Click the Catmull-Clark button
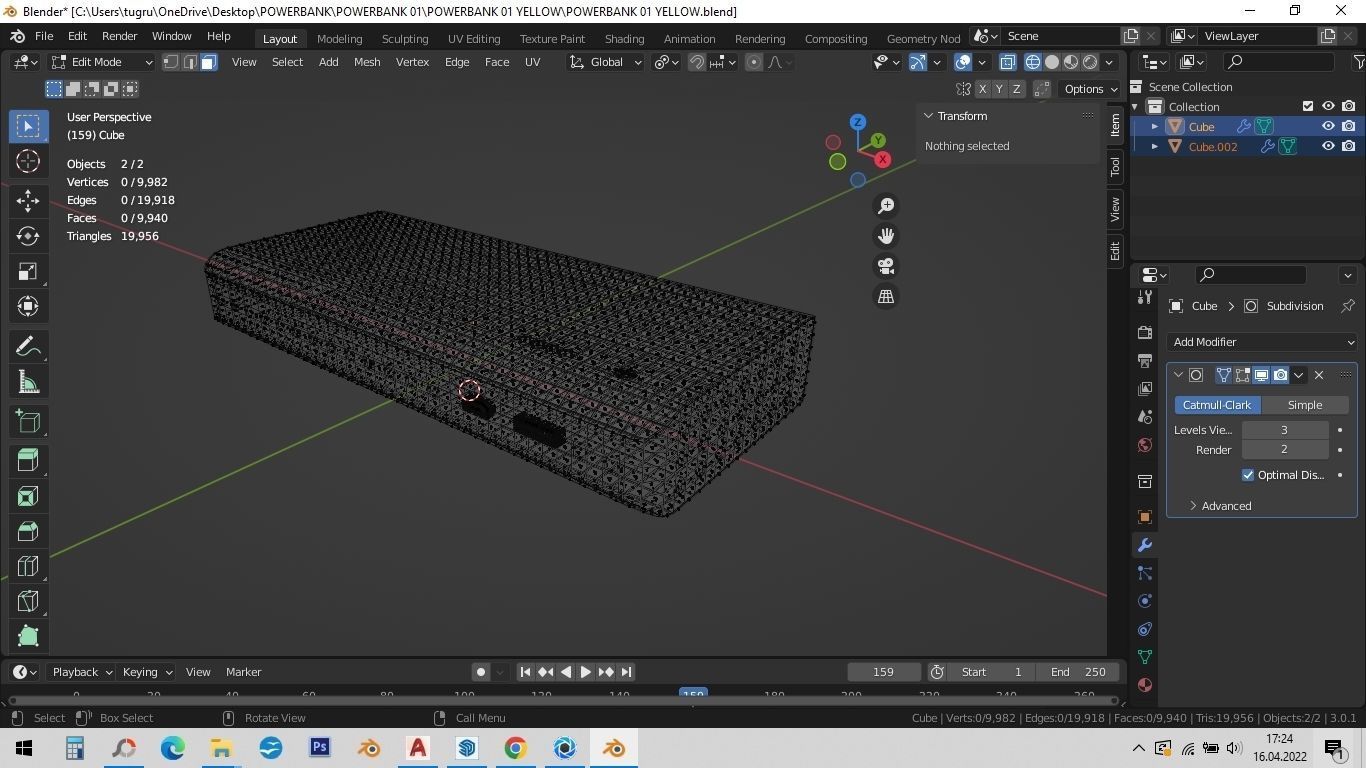 pos(1217,405)
